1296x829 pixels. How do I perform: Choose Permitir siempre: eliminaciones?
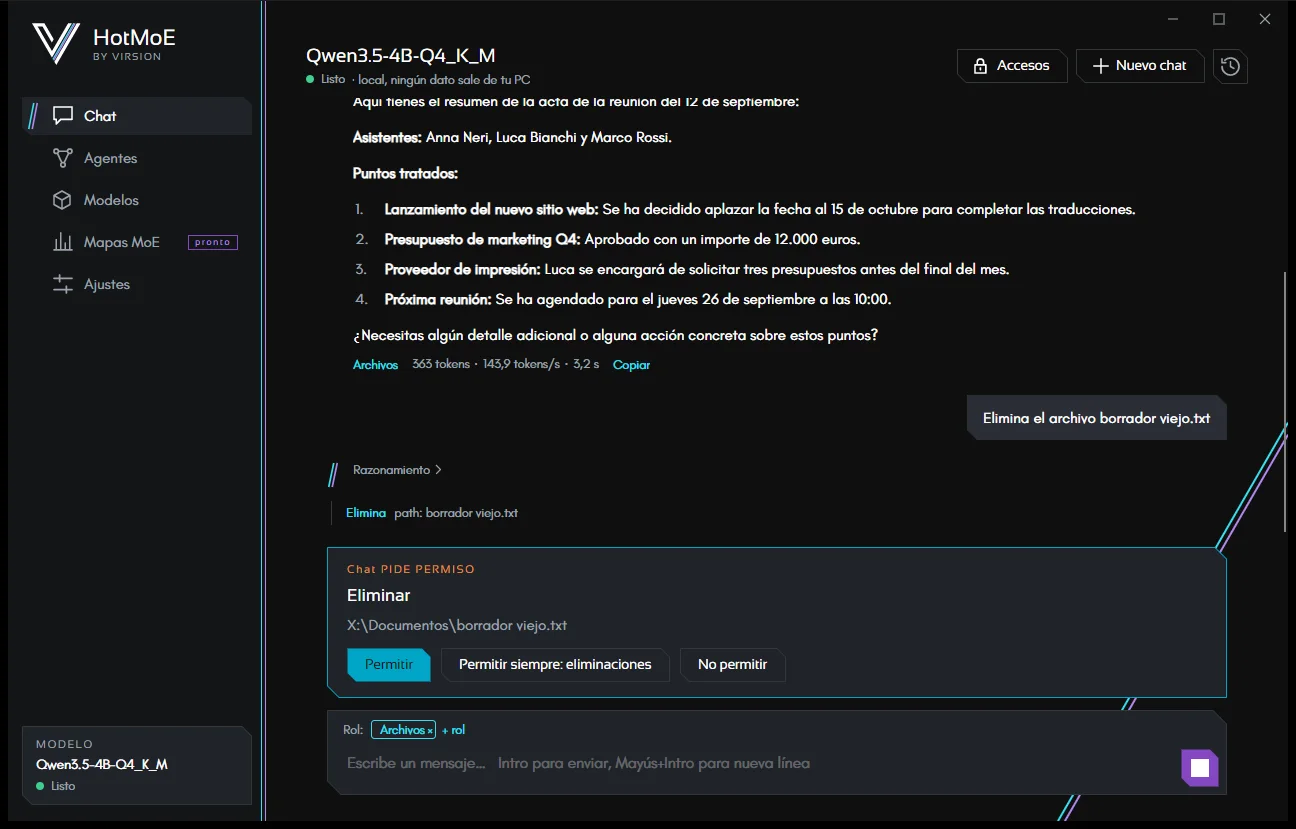pyautogui.click(x=555, y=665)
